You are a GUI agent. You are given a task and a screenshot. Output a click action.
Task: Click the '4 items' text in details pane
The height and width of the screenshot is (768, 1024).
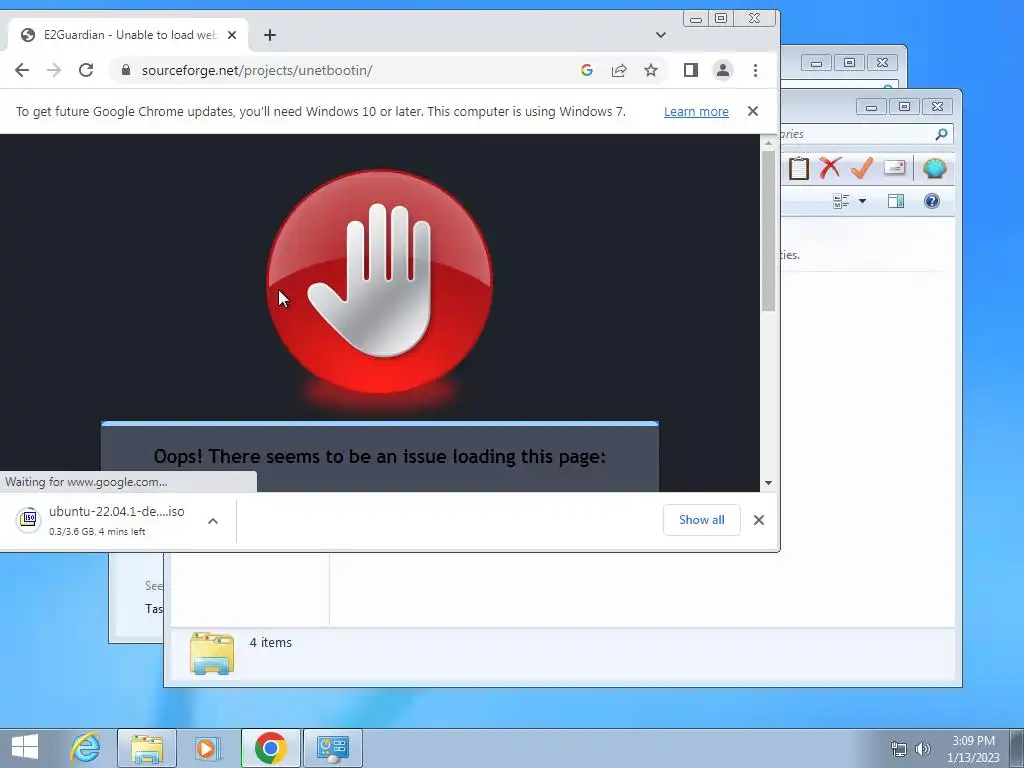coord(270,643)
